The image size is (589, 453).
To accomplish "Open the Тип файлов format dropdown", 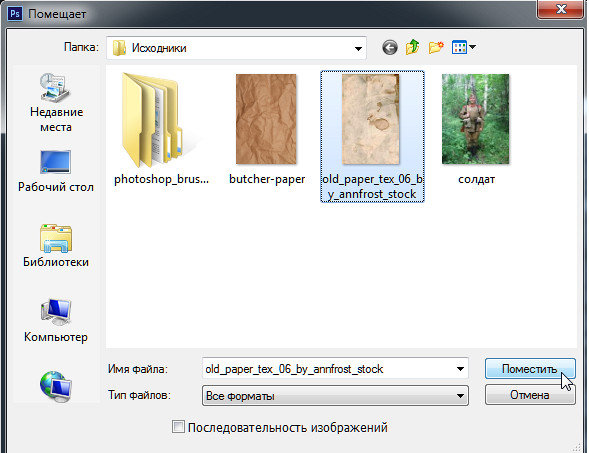I will pos(335,396).
